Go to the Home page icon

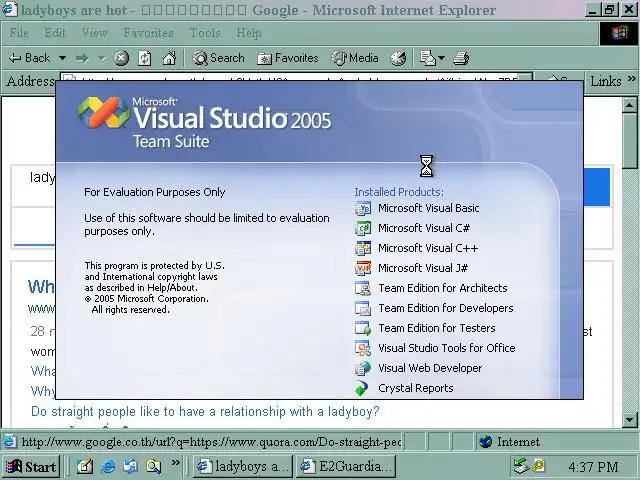coord(169,58)
